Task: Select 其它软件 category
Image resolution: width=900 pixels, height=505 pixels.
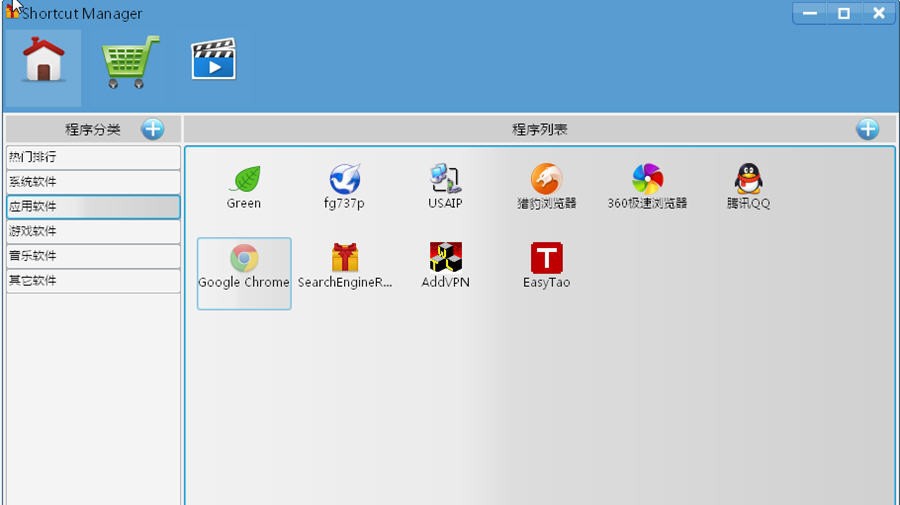Action: pos(93,281)
